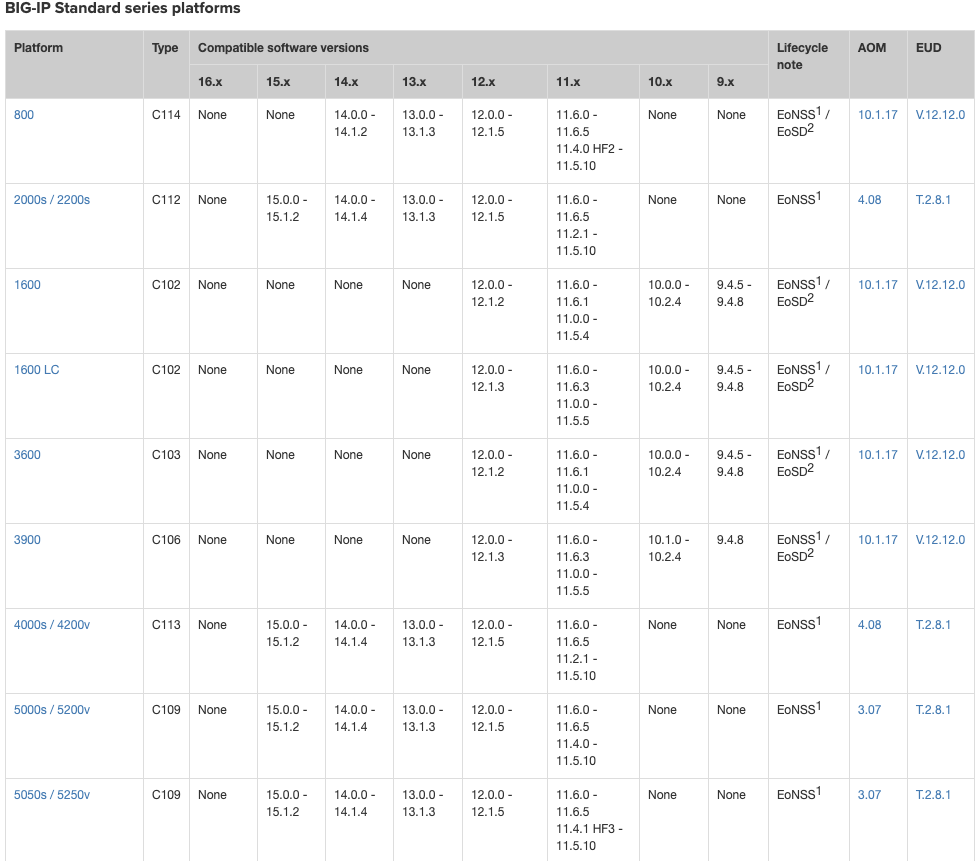
Task: Click AOM 10.1.17 link in 800 row
Action: [878, 115]
